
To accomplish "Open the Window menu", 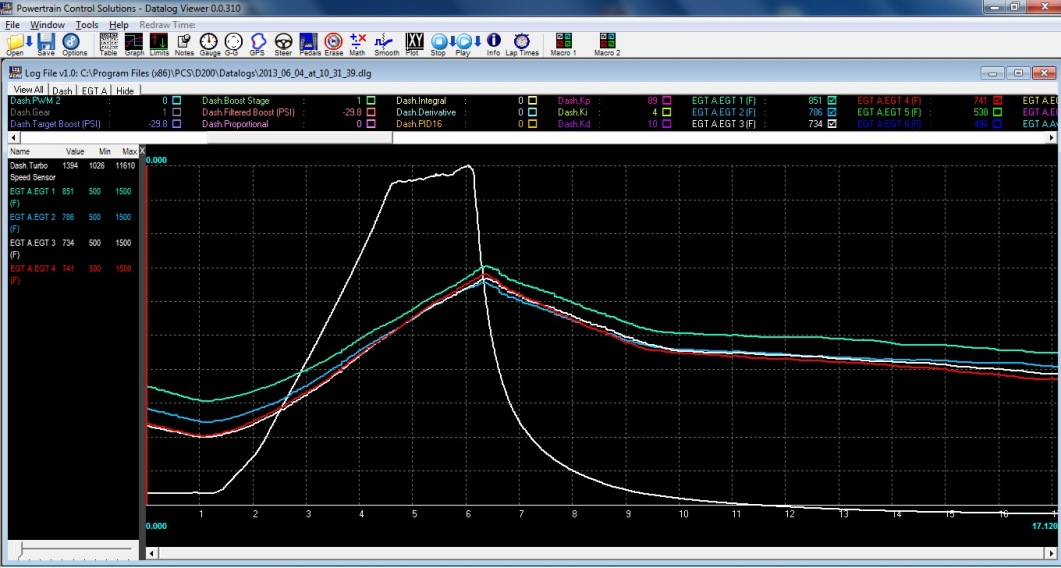I will tap(47, 24).
